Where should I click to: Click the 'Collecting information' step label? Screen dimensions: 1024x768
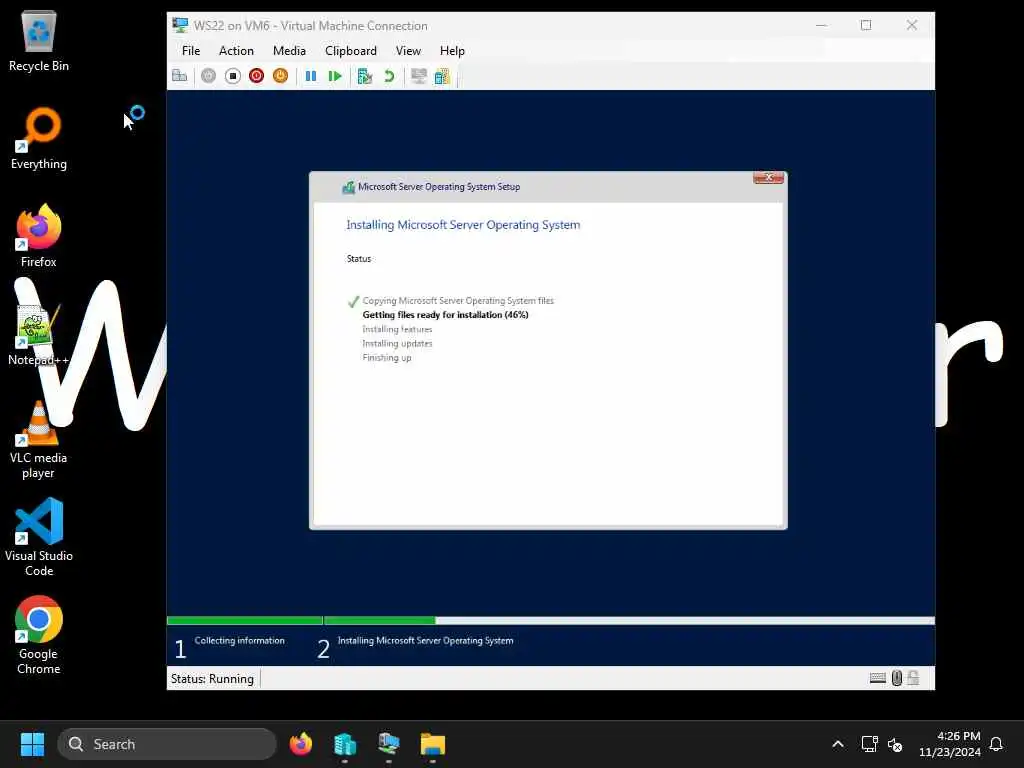pos(240,641)
